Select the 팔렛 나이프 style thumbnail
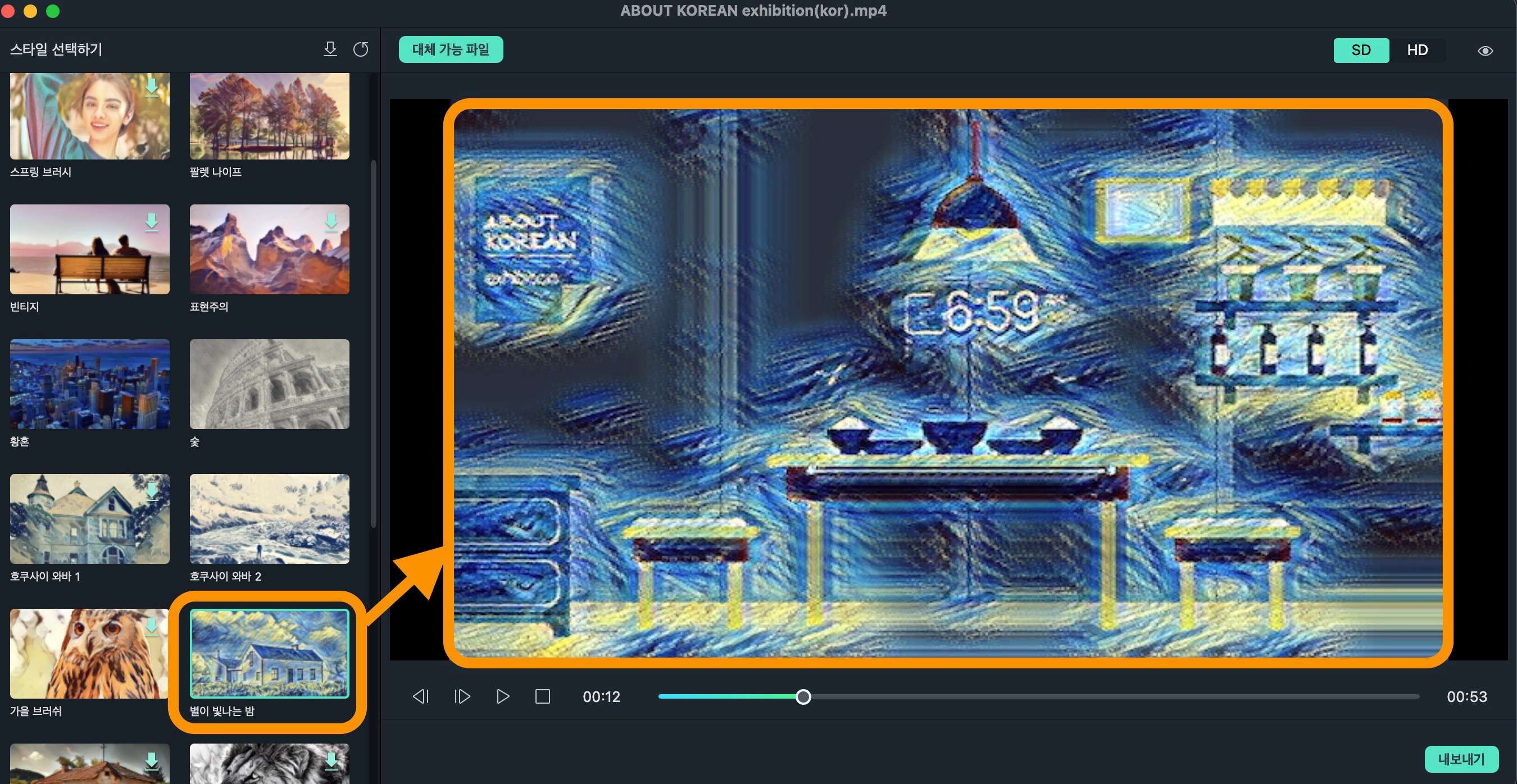 pyautogui.click(x=269, y=116)
